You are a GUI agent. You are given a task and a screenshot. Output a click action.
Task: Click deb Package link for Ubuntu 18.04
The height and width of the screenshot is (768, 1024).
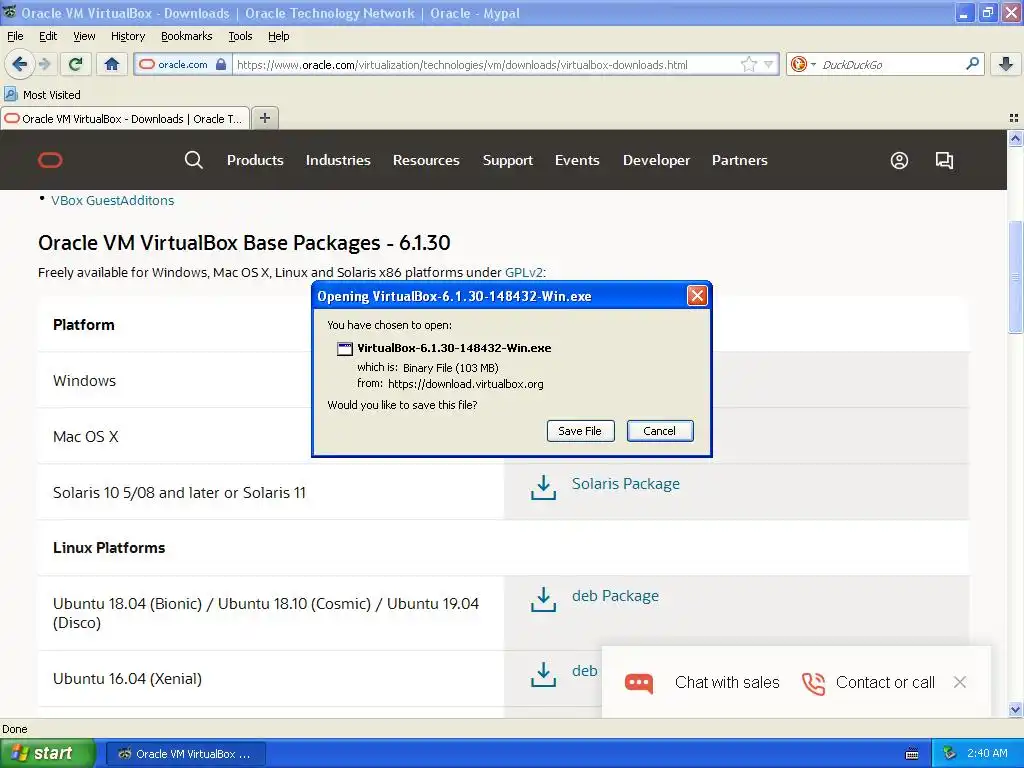(615, 596)
